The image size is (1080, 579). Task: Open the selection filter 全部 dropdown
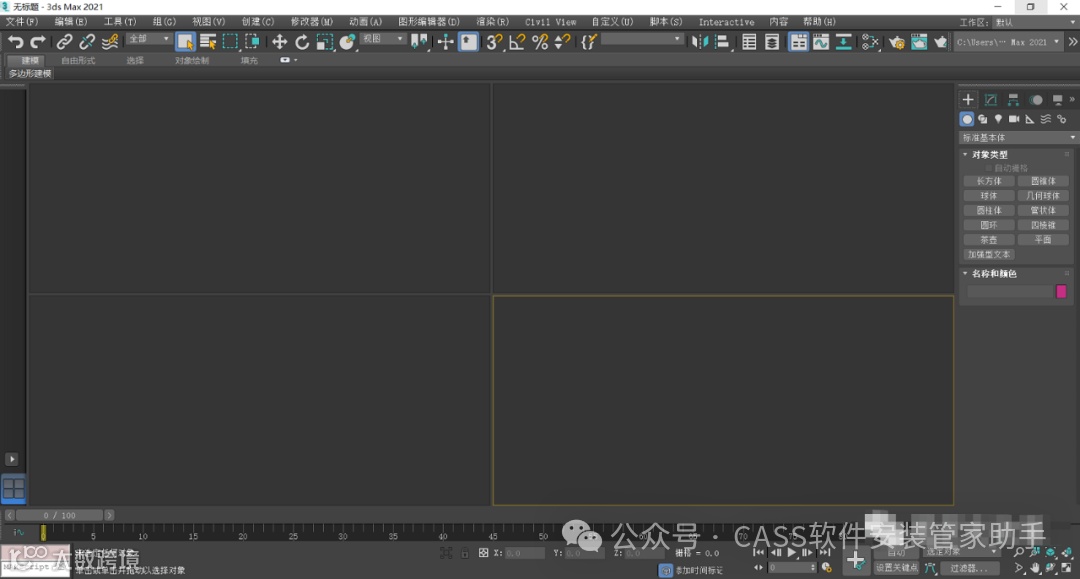coord(149,39)
